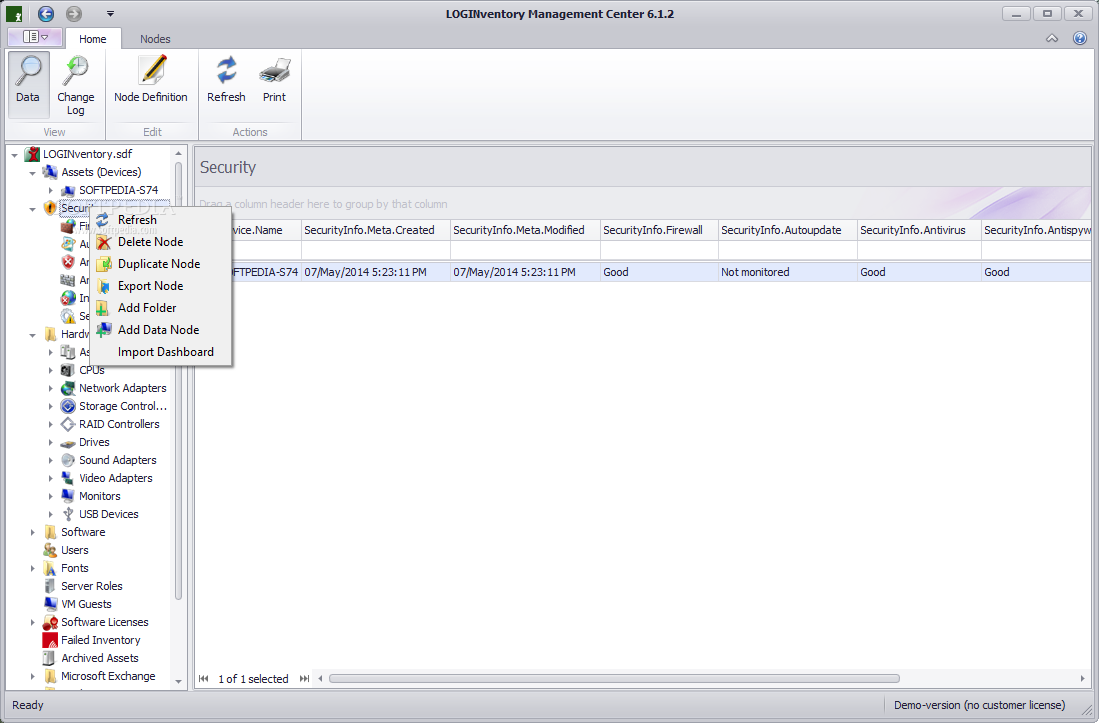The image size is (1099, 723).
Task: Collapse the Security tree node
Action: [32, 209]
